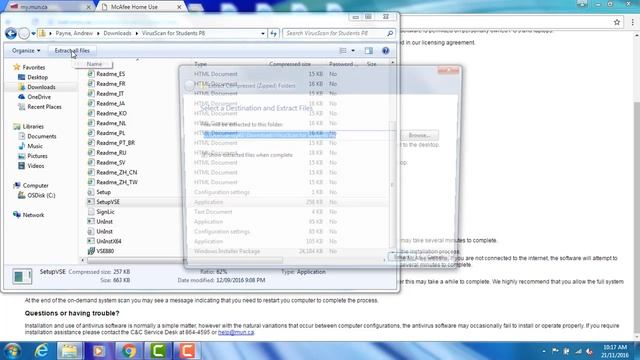Switch to the my.mun.ca tab
This screenshot has width=640, height=360.
(50, 7)
